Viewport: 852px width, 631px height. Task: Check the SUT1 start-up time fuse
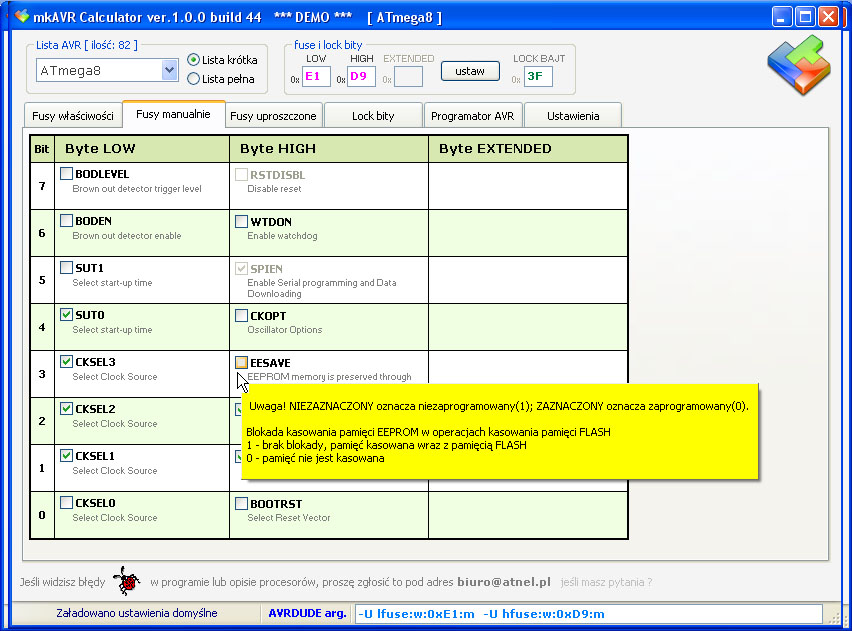[x=66, y=268]
